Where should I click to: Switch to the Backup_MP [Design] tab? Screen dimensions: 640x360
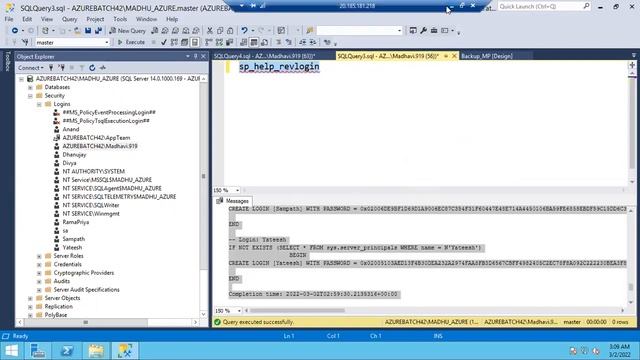487,56
